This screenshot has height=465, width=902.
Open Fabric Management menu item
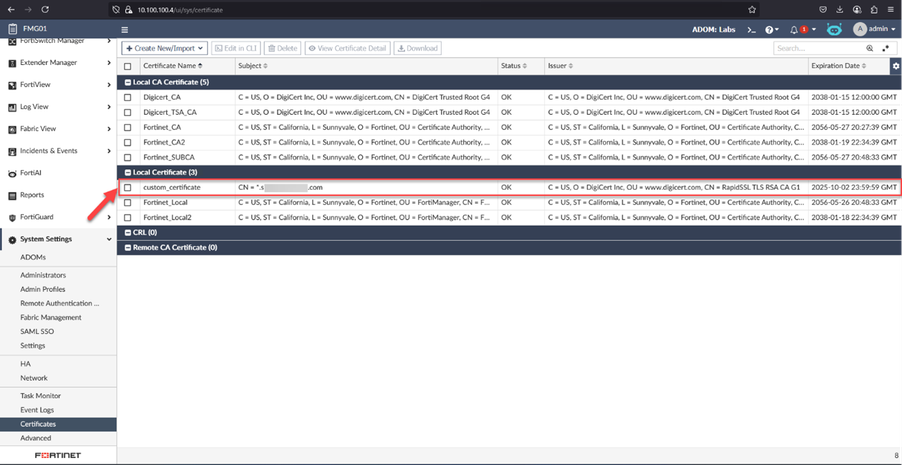point(51,318)
